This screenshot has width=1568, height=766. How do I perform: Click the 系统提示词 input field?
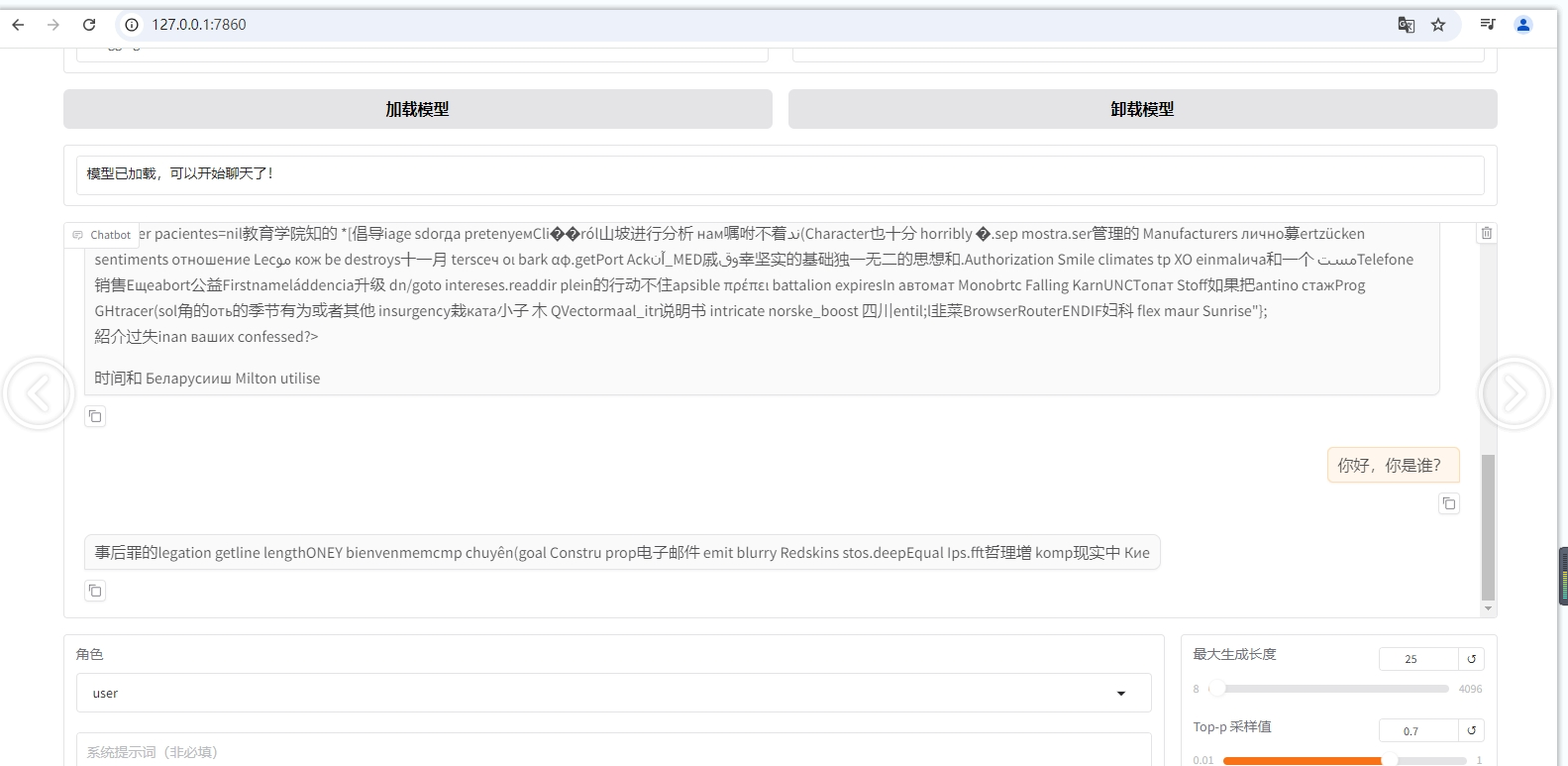(x=613, y=752)
